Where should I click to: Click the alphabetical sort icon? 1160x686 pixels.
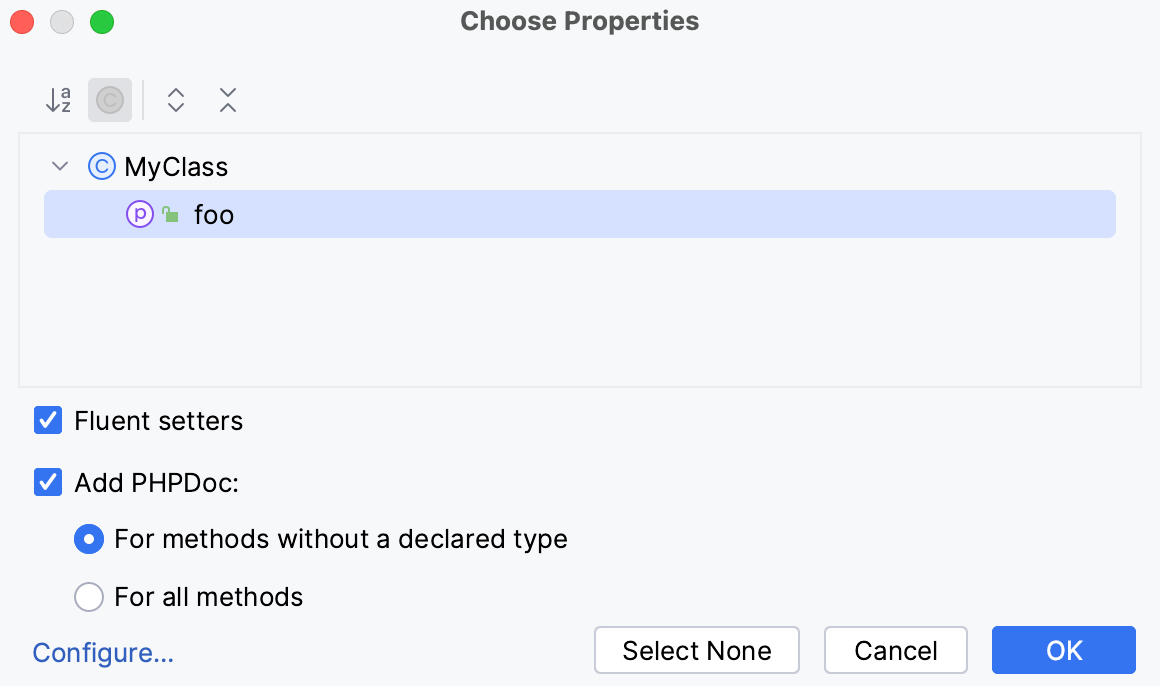coord(58,100)
